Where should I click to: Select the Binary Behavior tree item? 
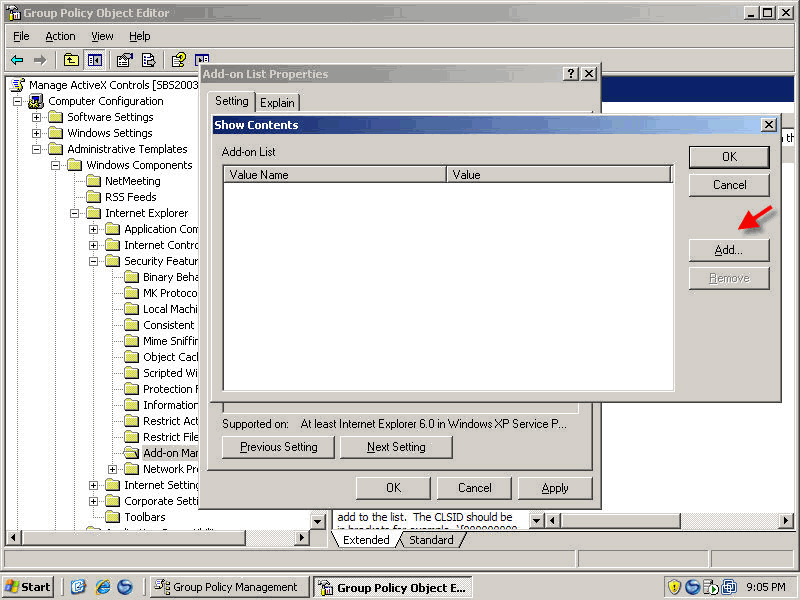170,277
